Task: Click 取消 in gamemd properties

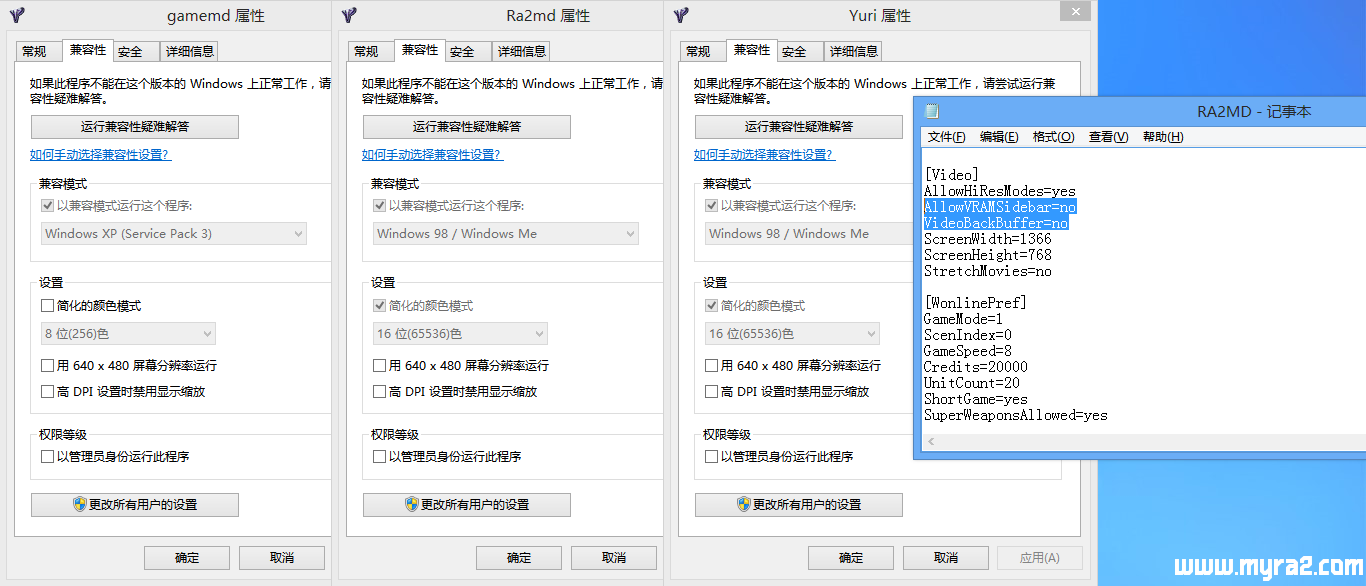Action: point(282,558)
